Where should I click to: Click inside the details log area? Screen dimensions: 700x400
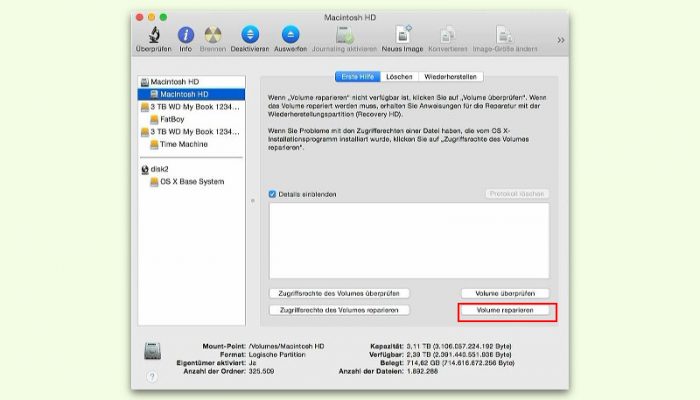(x=409, y=241)
